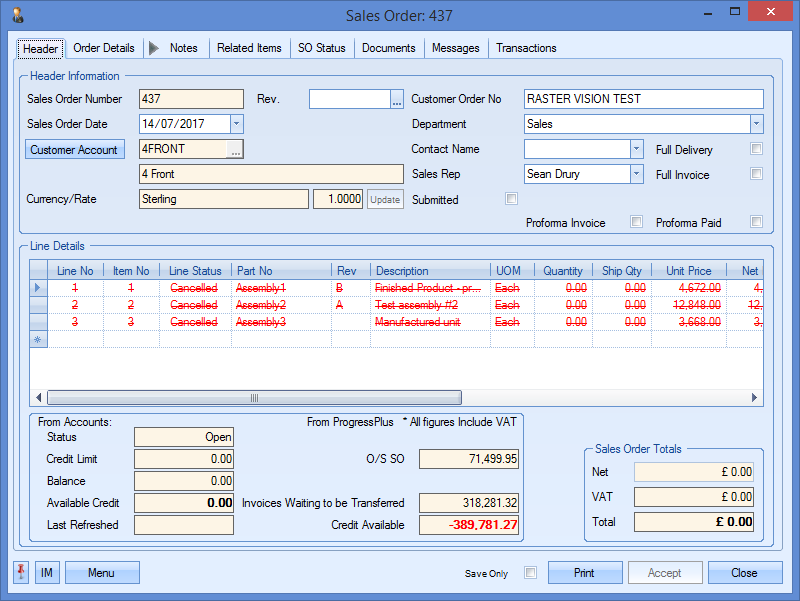Image resolution: width=800 pixels, height=601 pixels.
Task: Open the Rev. ellipsis lookup button
Action: [396, 99]
